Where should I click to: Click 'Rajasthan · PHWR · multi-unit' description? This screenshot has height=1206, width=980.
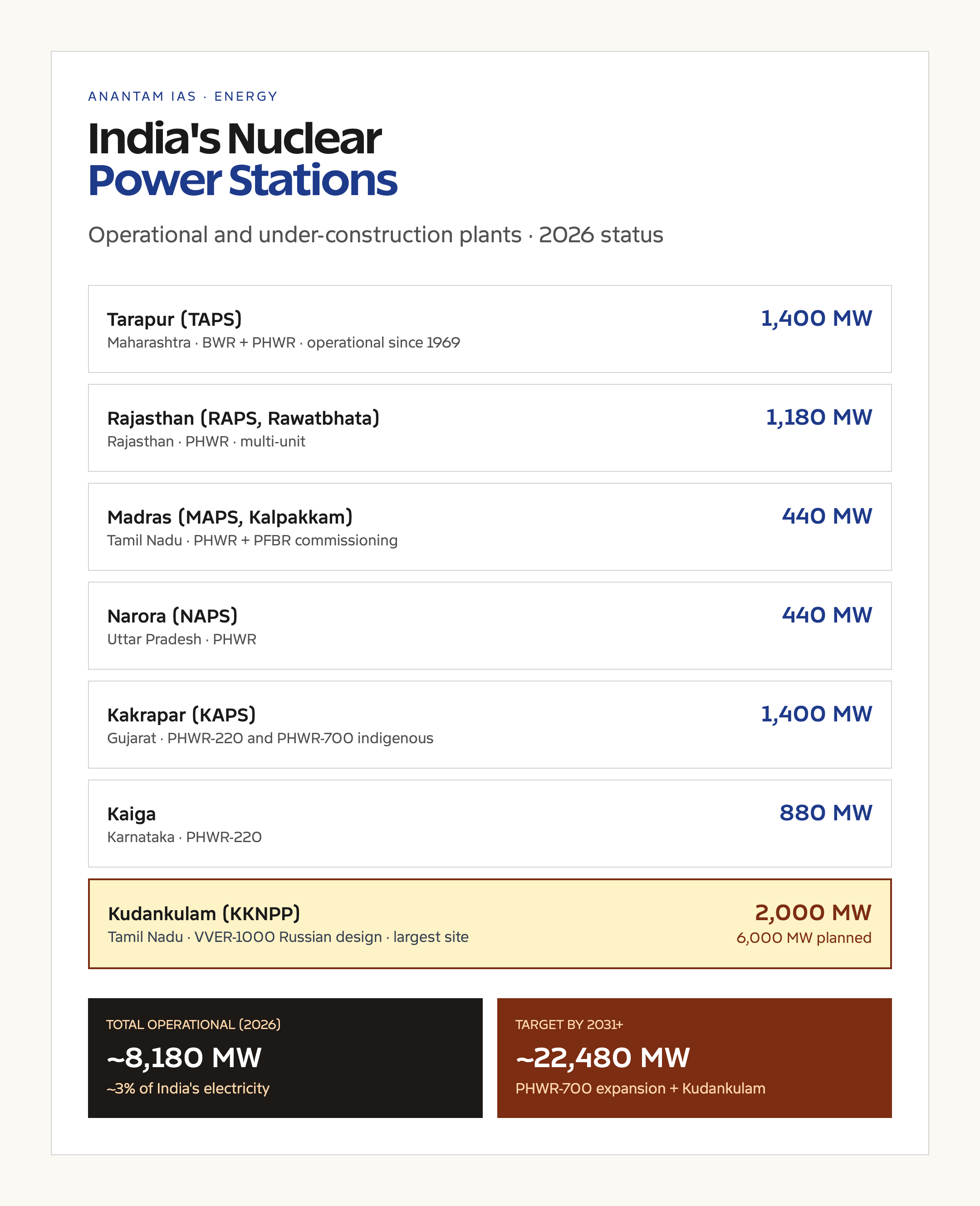[206, 441]
